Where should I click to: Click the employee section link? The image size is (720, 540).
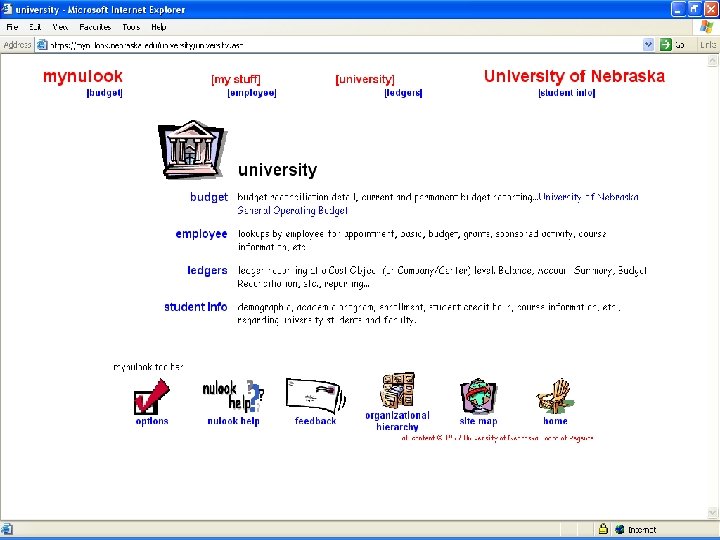tap(201, 234)
